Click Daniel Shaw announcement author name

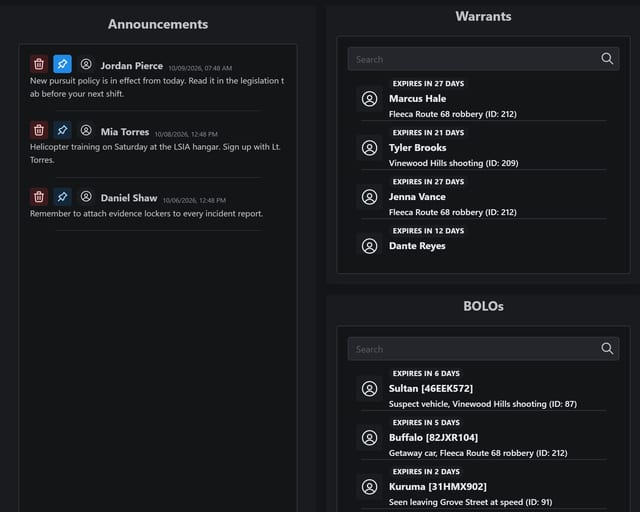click(x=129, y=198)
